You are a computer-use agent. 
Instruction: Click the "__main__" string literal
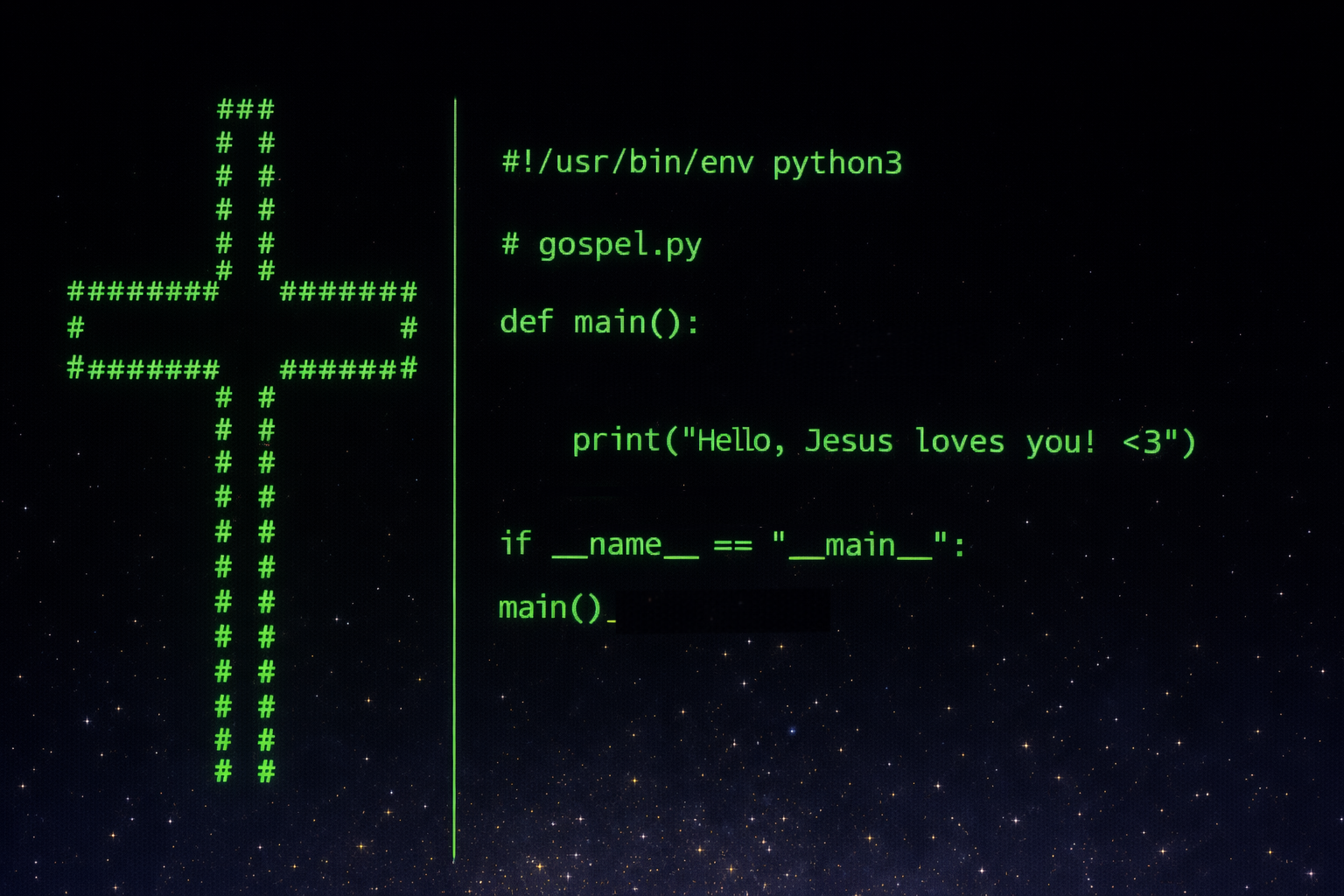coord(860,545)
